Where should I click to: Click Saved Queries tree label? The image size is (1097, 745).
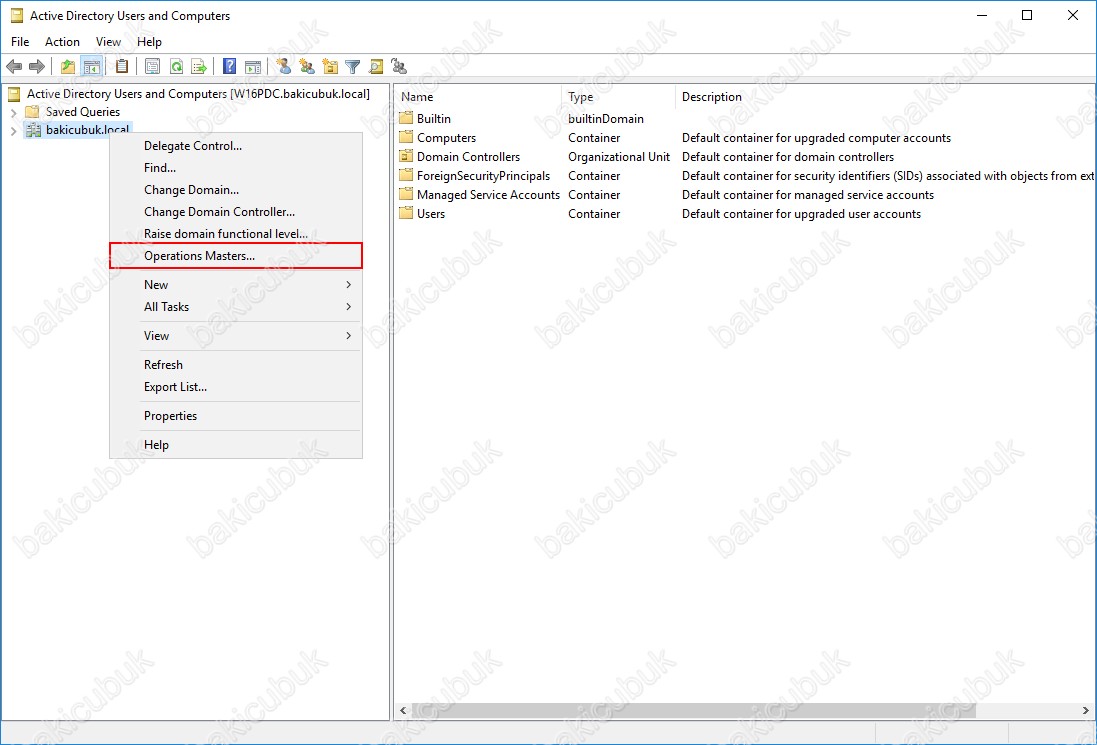[83, 112]
